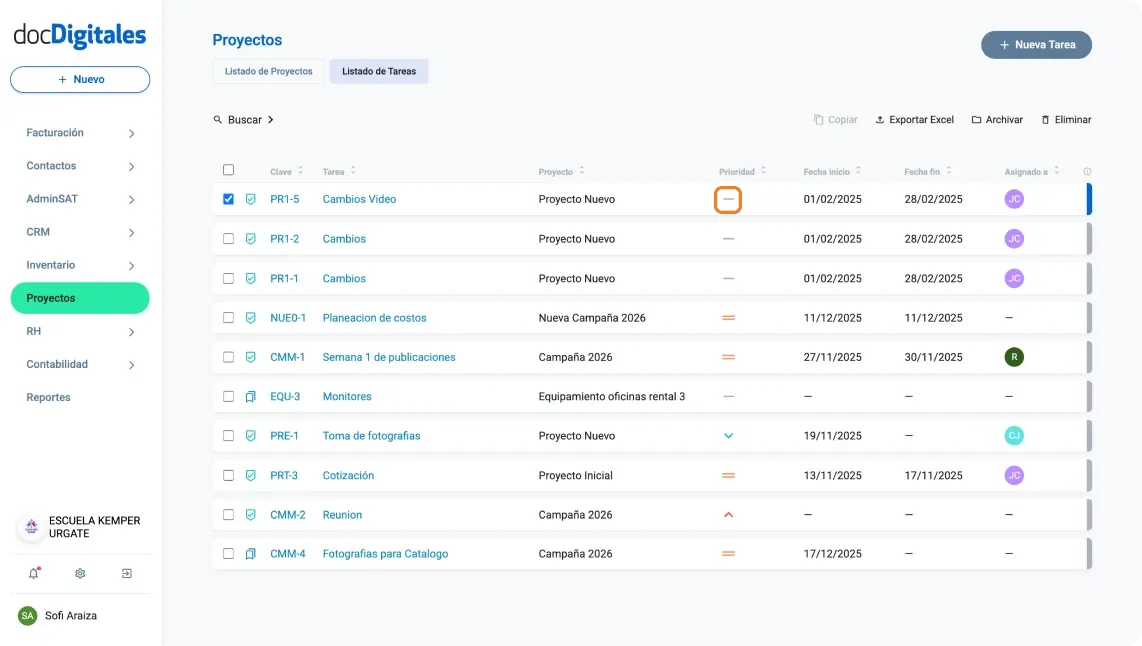The image size is (1142, 646).
Task: Click the logout icon in sidebar
Action: click(x=127, y=574)
